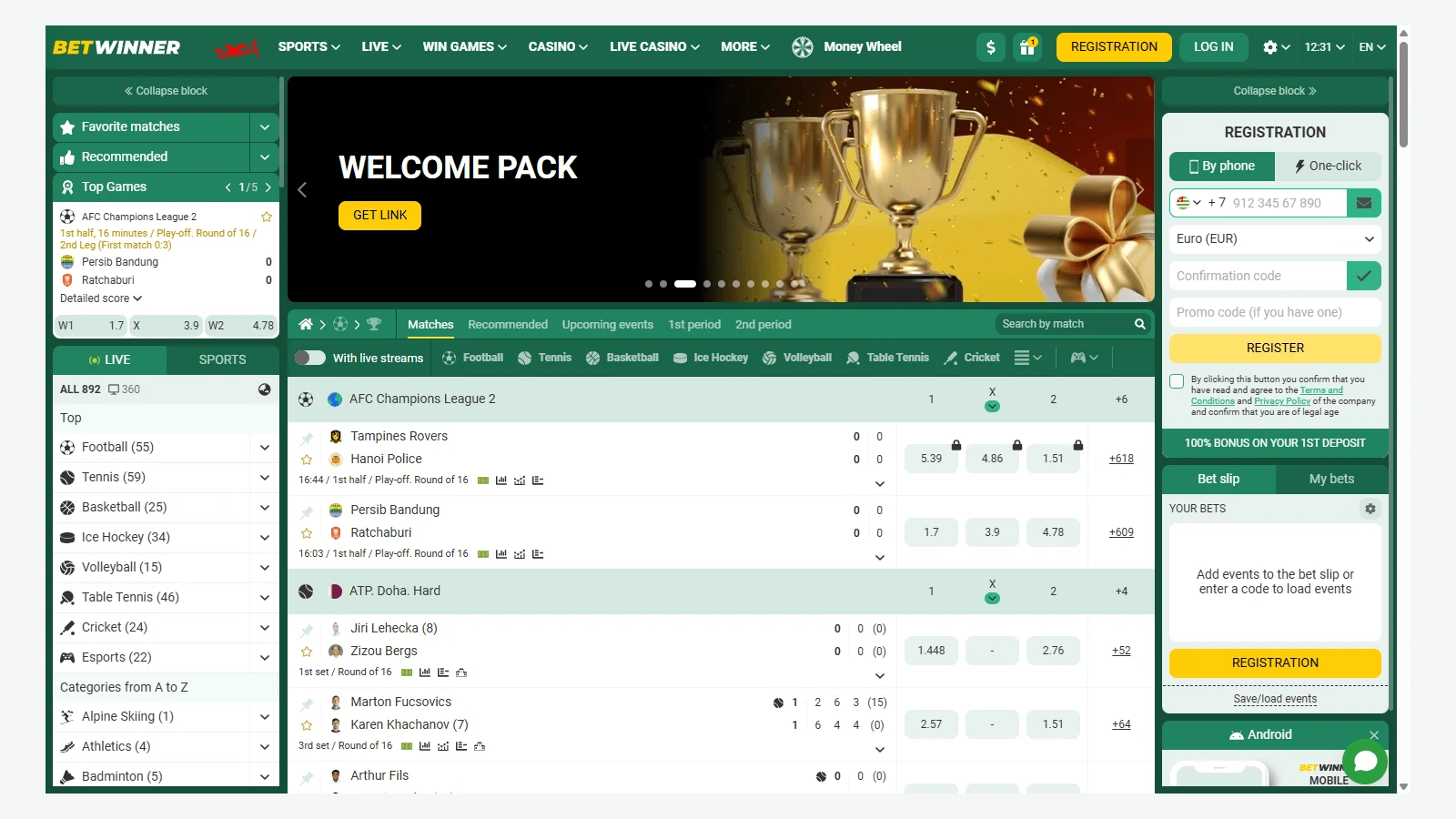Viewport: 1456px width, 819px height.
Task: Open the list-view menu icon in filter bar
Action: pyautogui.click(x=1028, y=358)
